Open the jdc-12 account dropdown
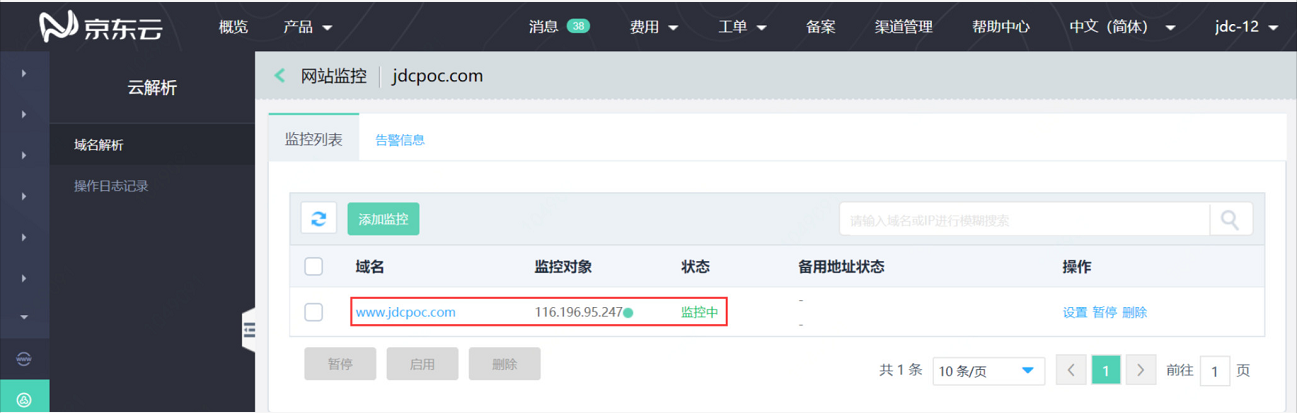The image size is (1297, 413). point(1246,27)
